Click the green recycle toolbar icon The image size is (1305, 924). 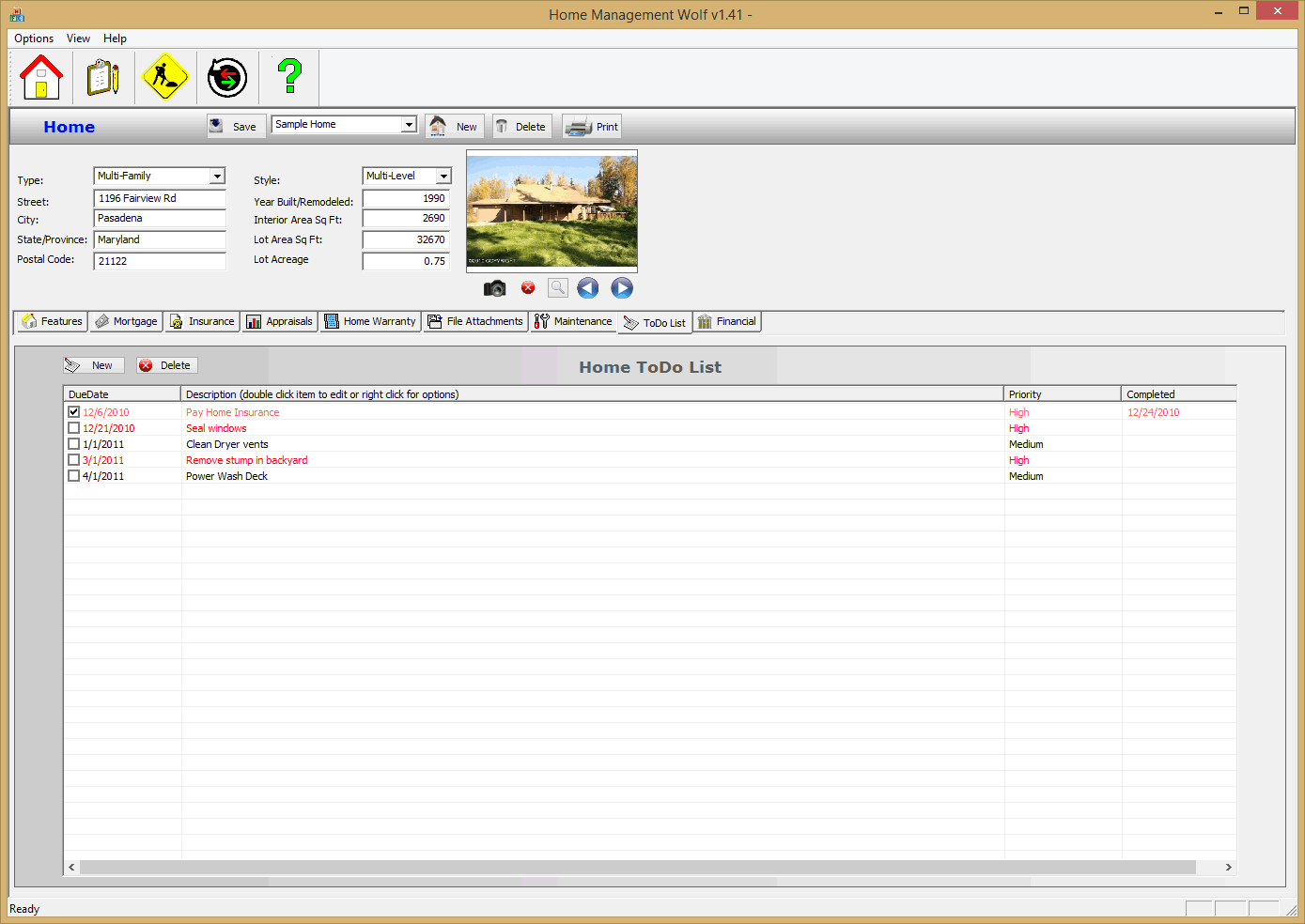click(226, 77)
